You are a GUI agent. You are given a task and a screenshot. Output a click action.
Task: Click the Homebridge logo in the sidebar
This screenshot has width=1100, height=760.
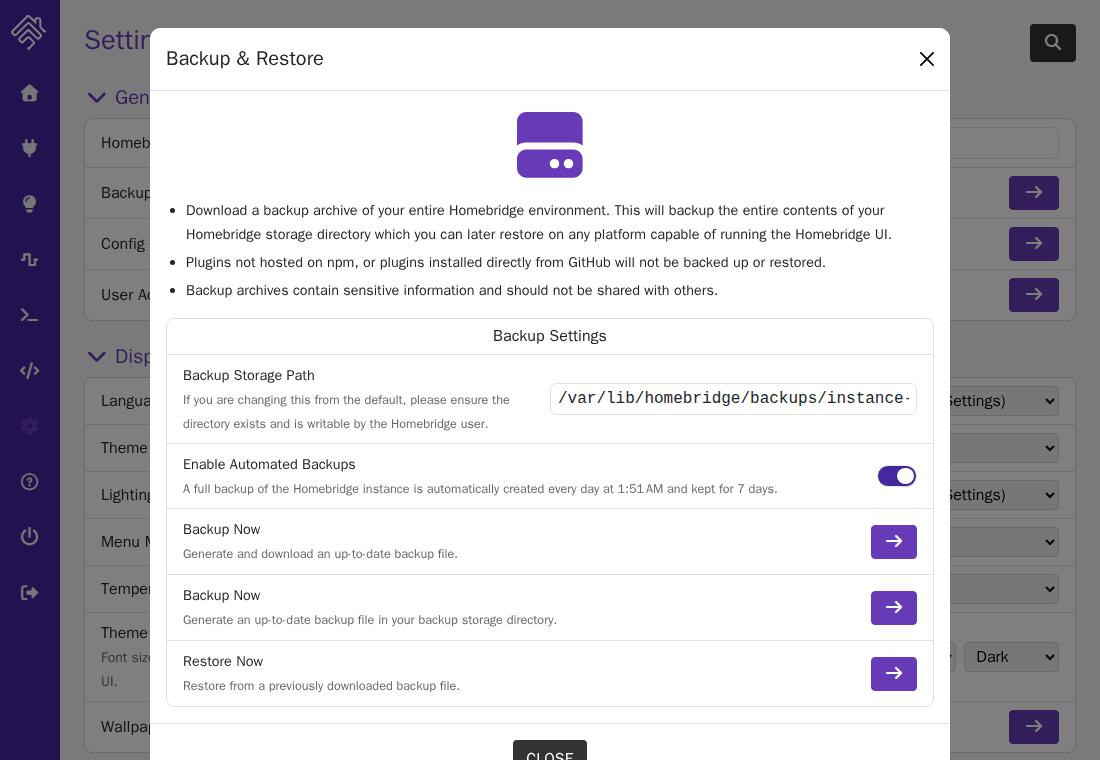[x=29, y=32]
